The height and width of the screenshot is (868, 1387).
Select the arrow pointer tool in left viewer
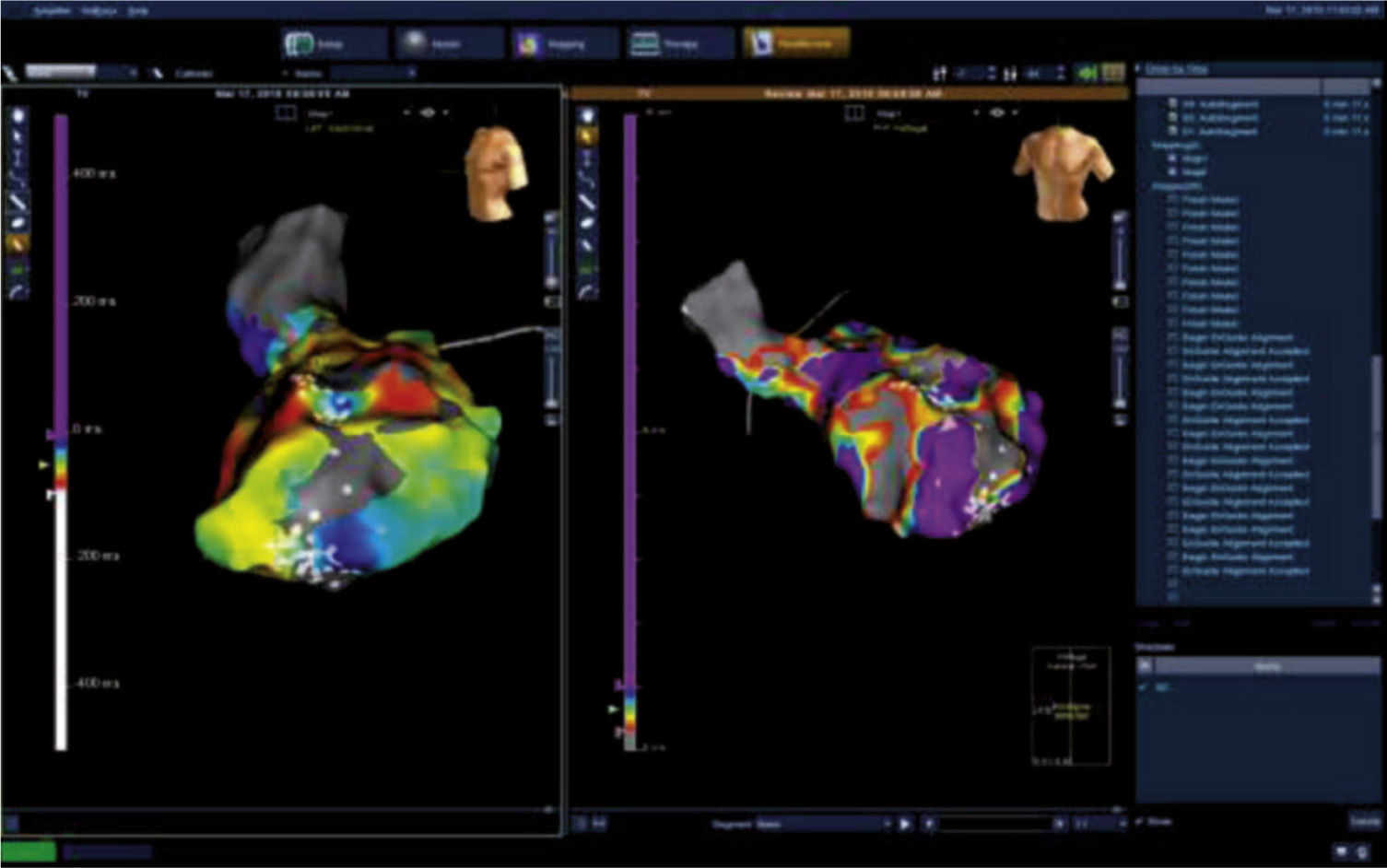point(18,135)
